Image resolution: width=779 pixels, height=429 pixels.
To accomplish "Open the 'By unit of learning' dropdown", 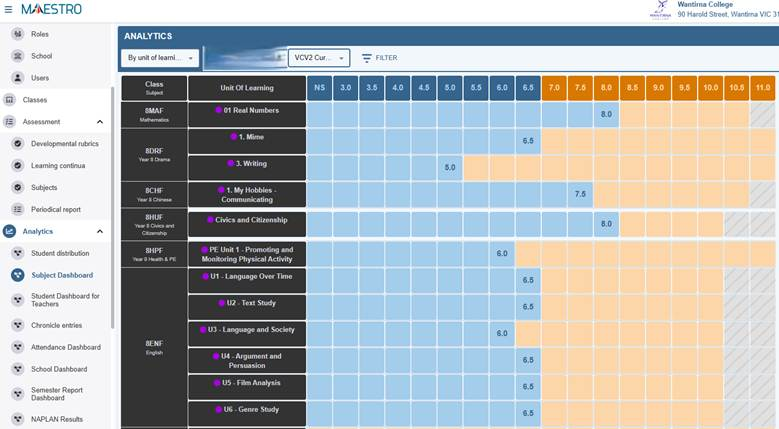I will pyautogui.click(x=160, y=58).
